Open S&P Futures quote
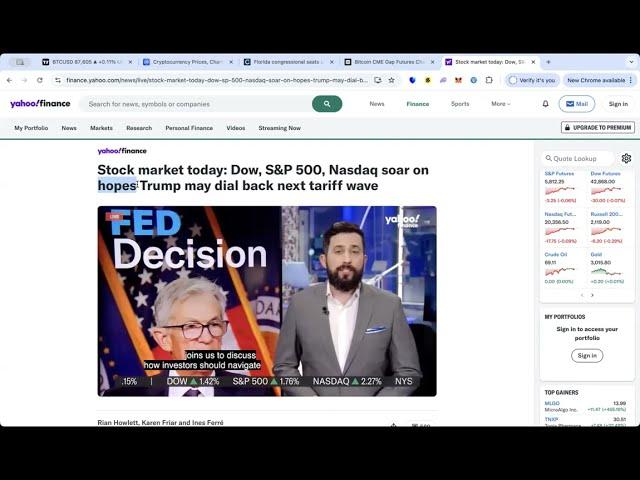 coord(560,174)
